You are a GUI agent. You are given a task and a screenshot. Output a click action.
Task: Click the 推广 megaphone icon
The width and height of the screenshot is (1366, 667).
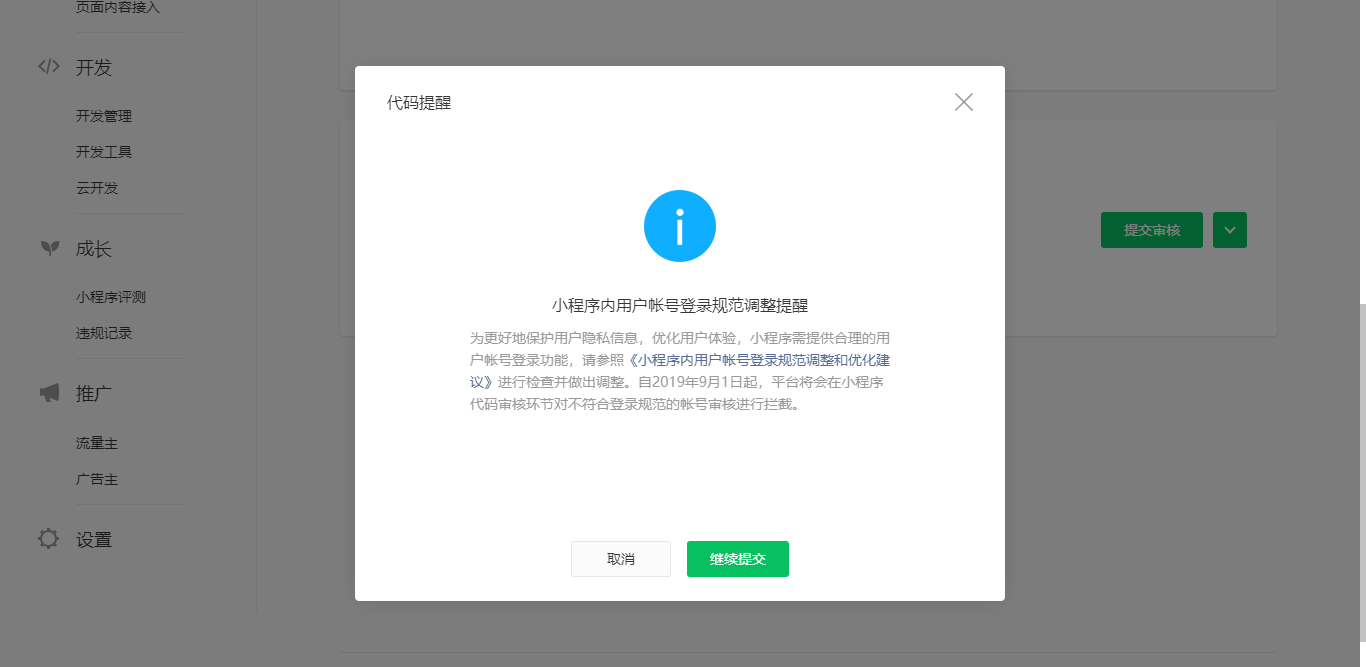(49, 393)
